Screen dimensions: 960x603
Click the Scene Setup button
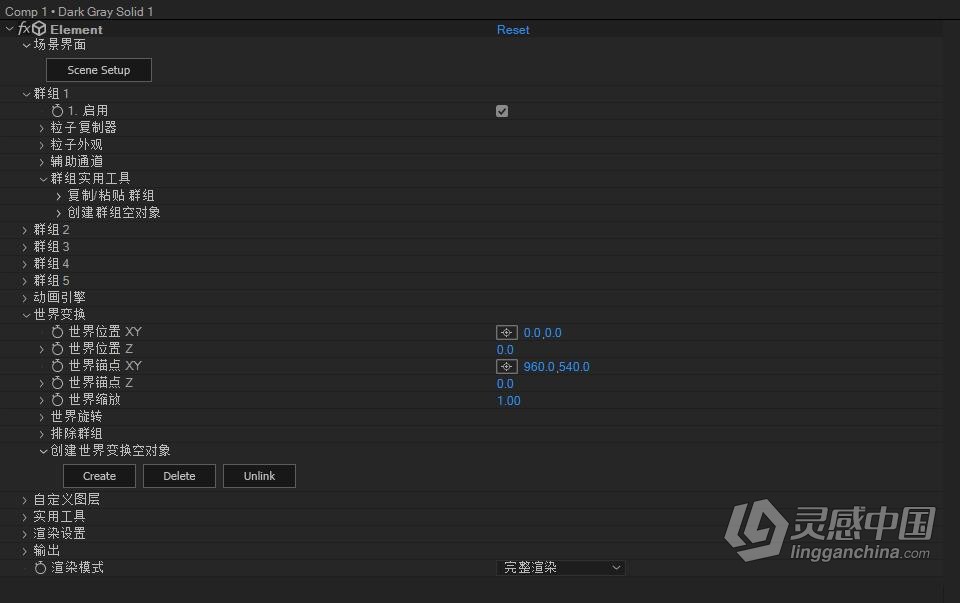coord(99,70)
